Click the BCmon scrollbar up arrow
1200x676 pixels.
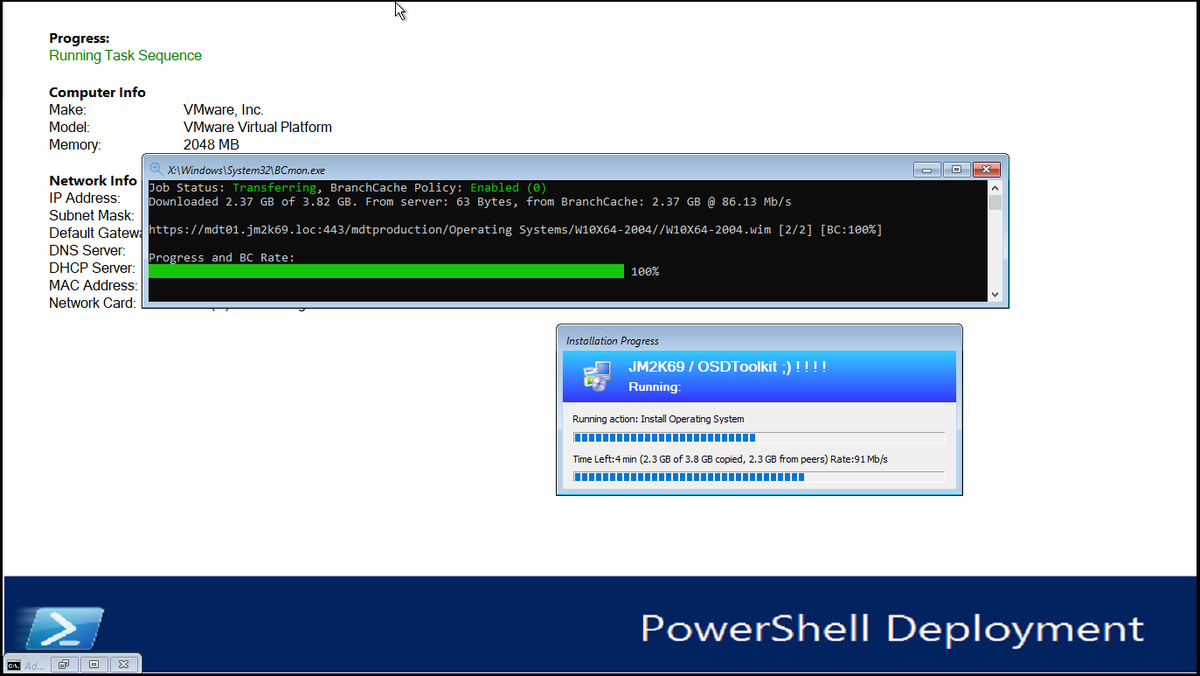click(995, 188)
